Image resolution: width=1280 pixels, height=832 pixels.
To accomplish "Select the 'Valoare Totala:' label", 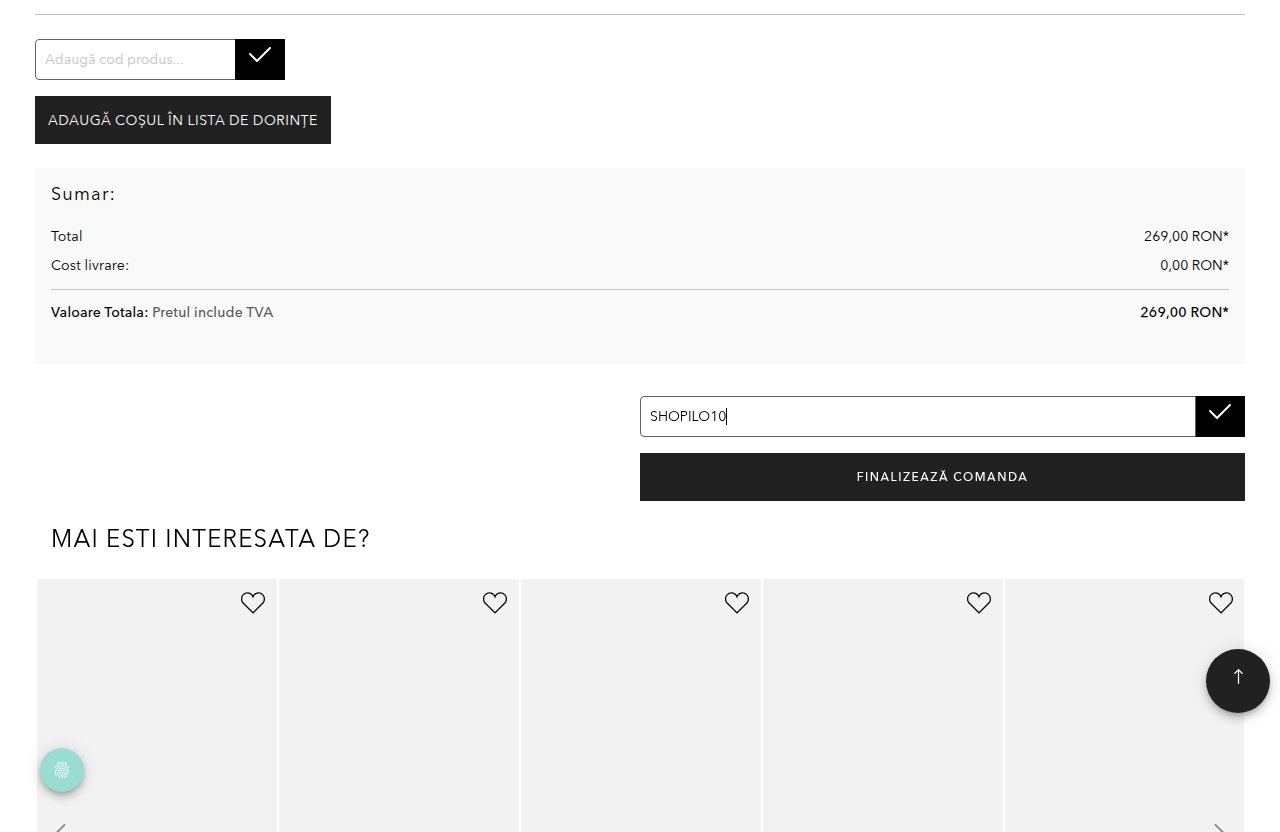I will pos(100,312).
